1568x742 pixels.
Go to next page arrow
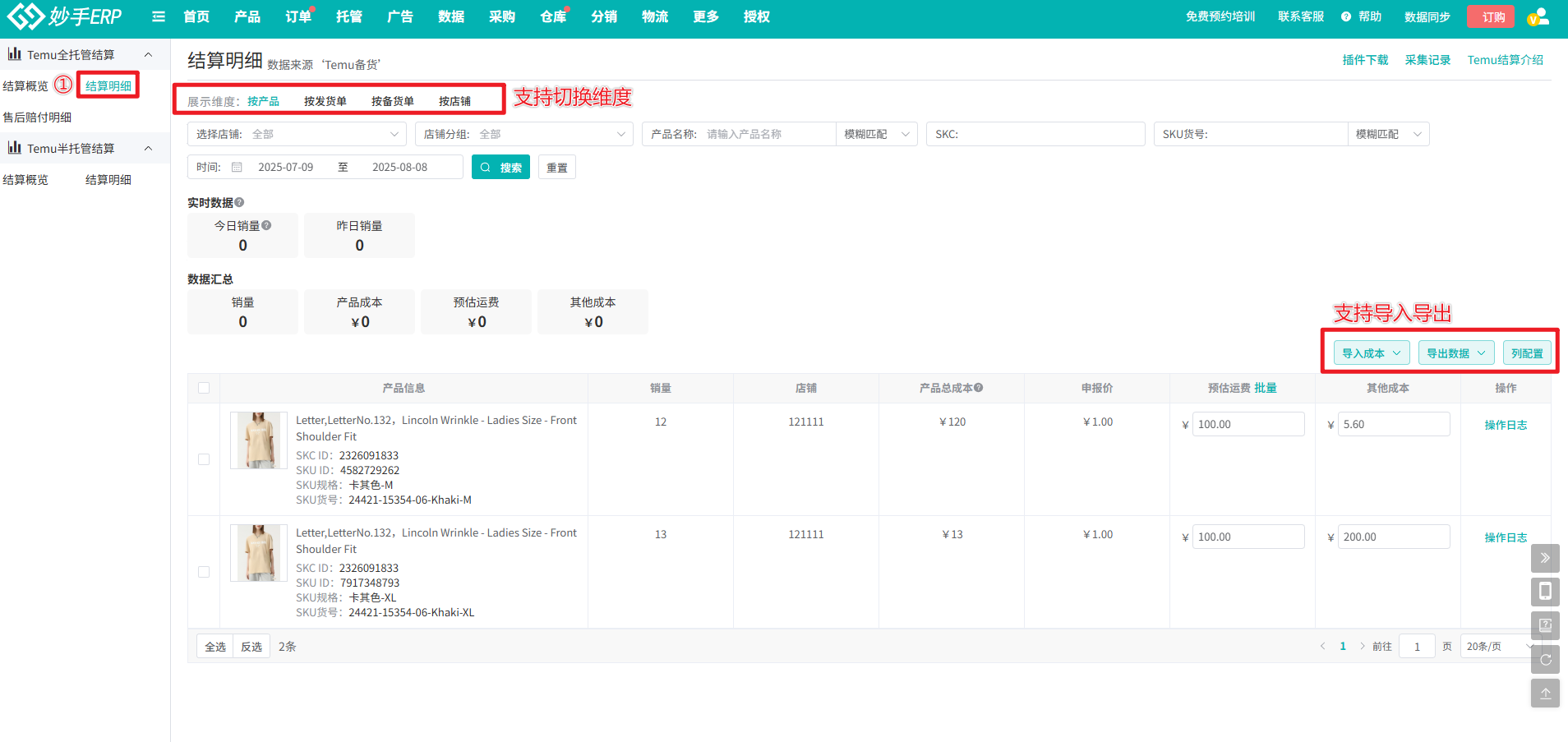coord(1362,646)
